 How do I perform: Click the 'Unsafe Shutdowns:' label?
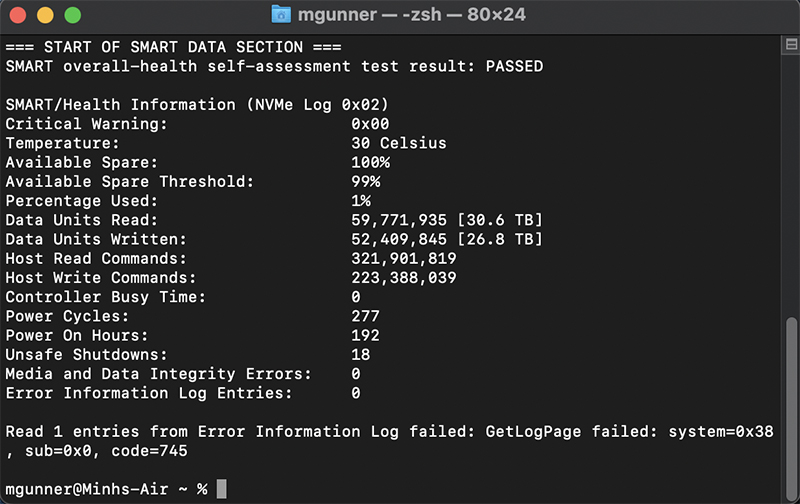tap(86, 355)
